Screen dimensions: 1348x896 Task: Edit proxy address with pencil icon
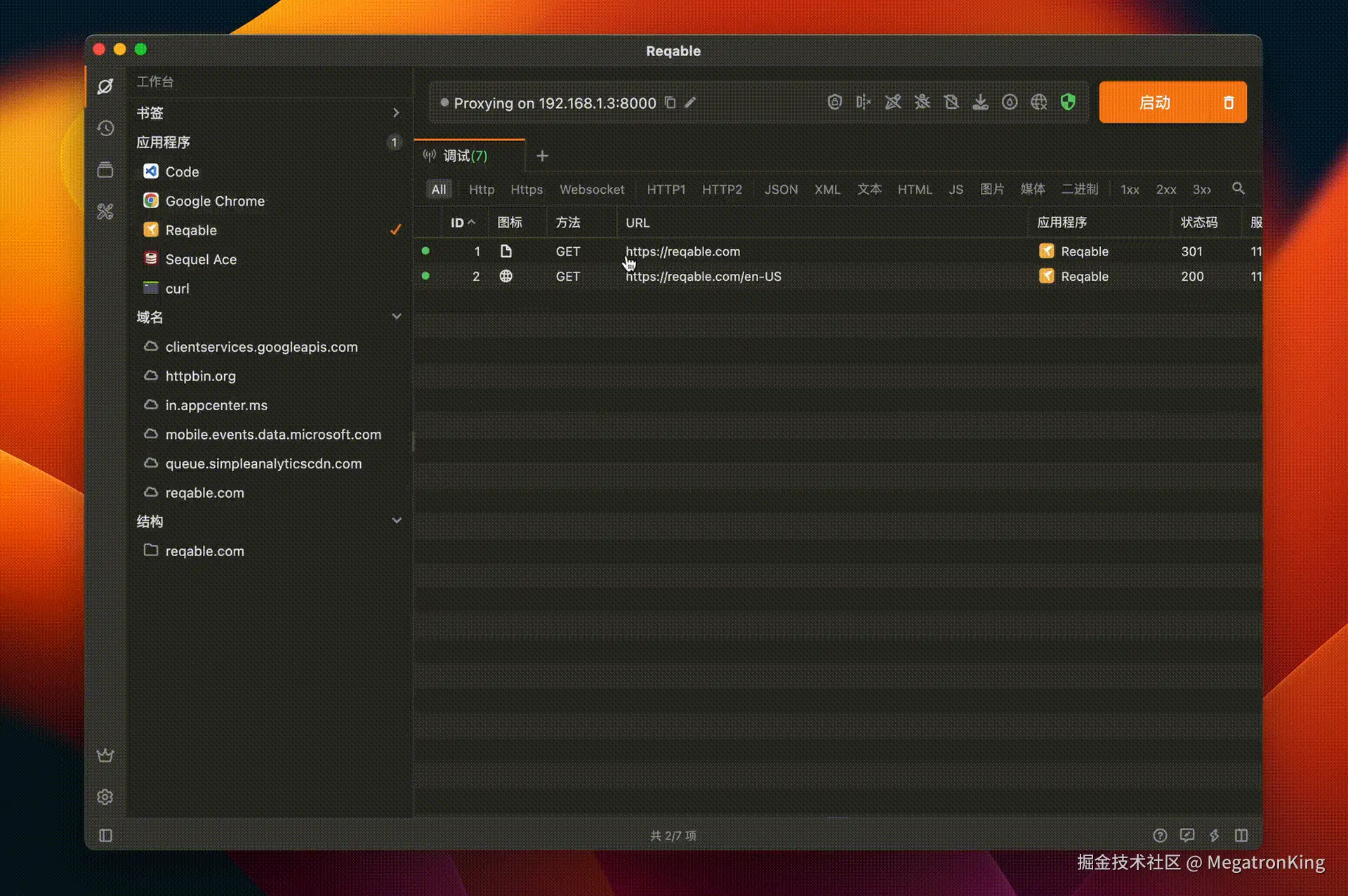(x=691, y=103)
